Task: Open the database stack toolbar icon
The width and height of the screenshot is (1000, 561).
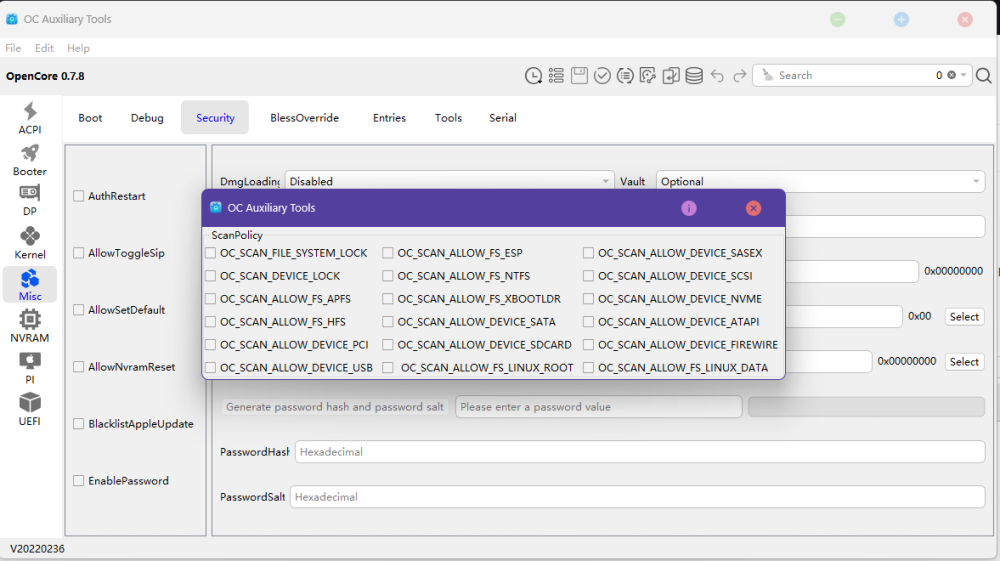Action: click(694, 76)
